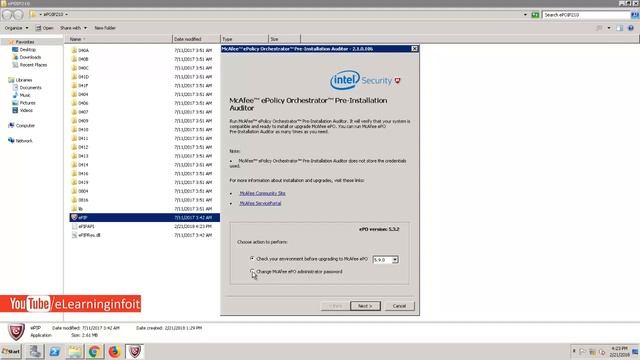The width and height of the screenshot is (640, 360).
Task: Select the 040B folder name
Action: click(x=83, y=59)
